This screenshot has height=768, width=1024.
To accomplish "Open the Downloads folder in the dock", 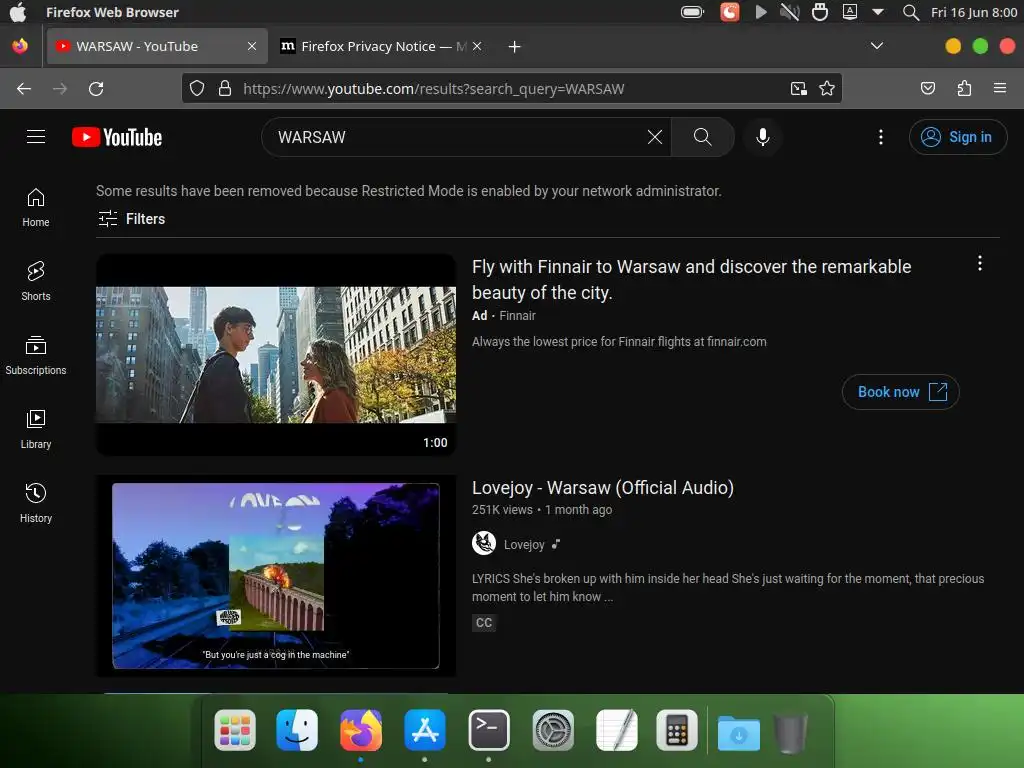I will (x=738, y=733).
